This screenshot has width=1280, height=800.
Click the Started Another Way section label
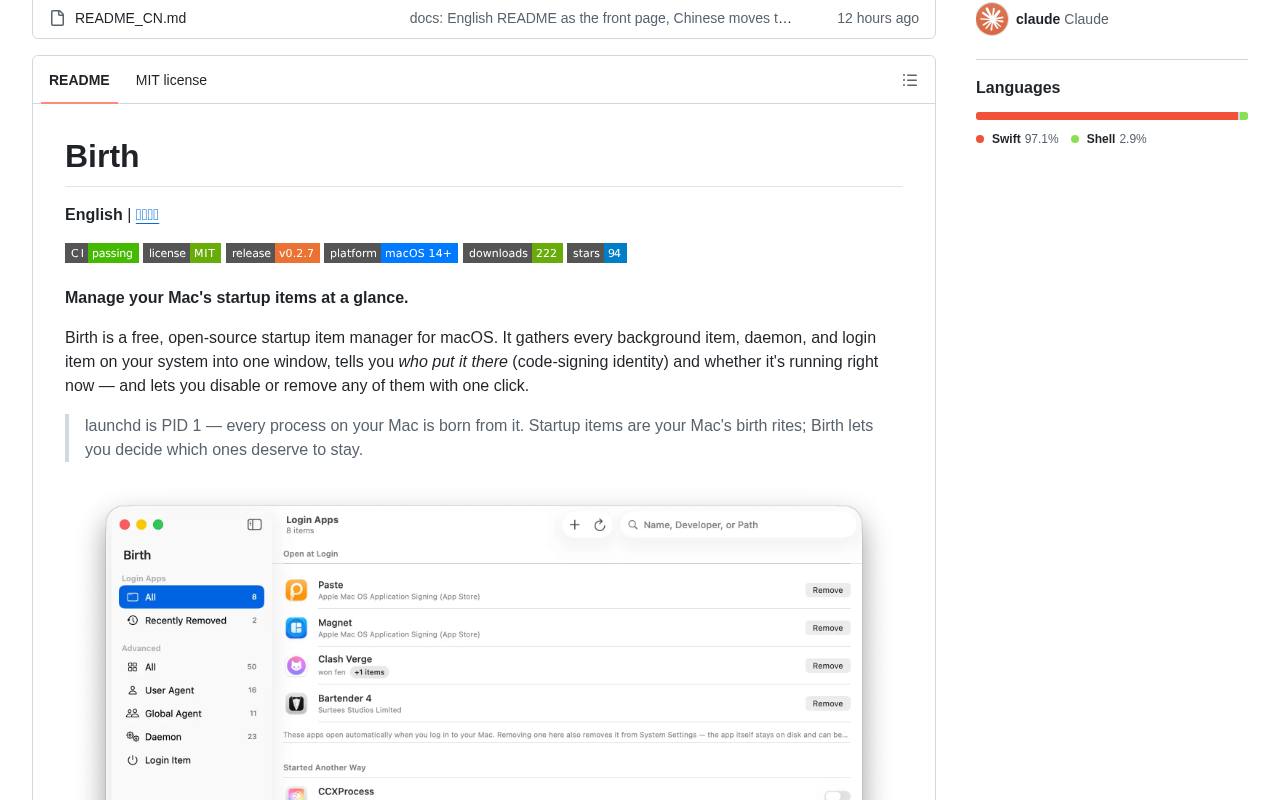coord(324,768)
